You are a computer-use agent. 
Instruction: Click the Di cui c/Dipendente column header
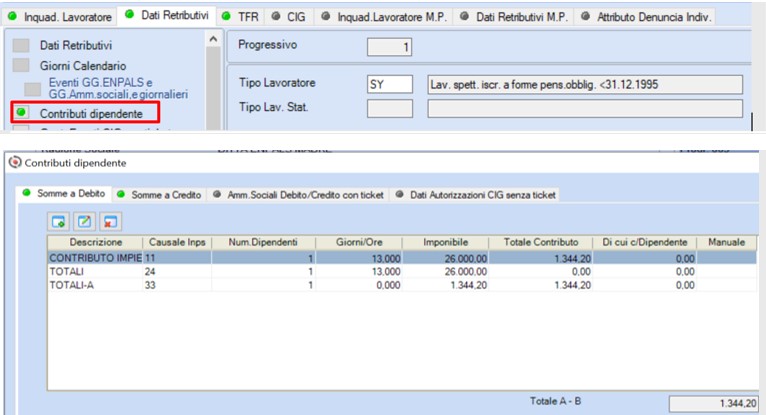pos(644,243)
